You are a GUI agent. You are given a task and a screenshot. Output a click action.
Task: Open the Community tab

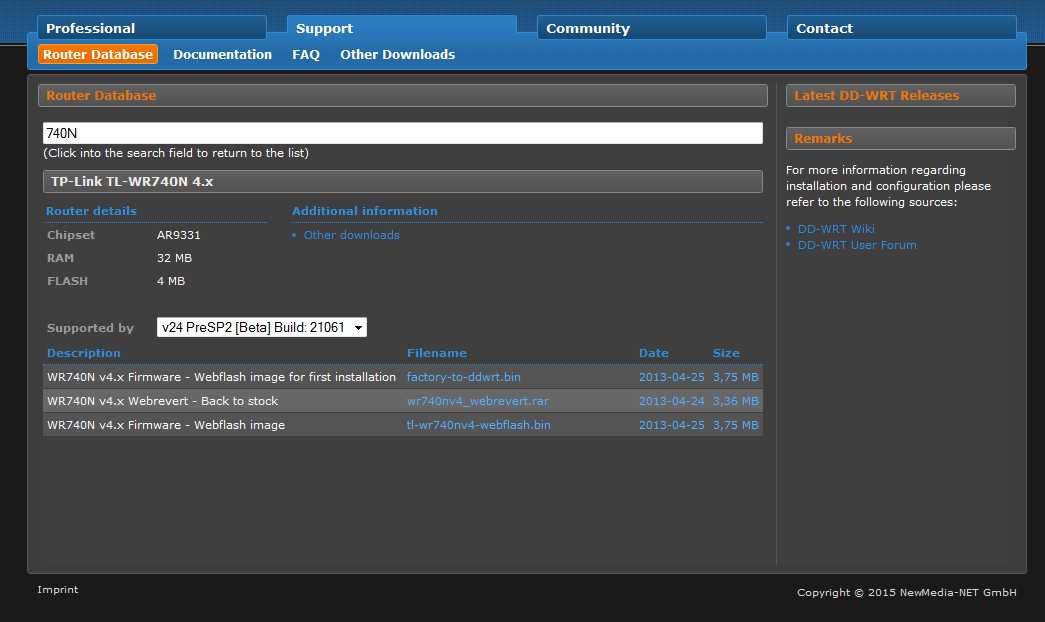tap(652, 28)
